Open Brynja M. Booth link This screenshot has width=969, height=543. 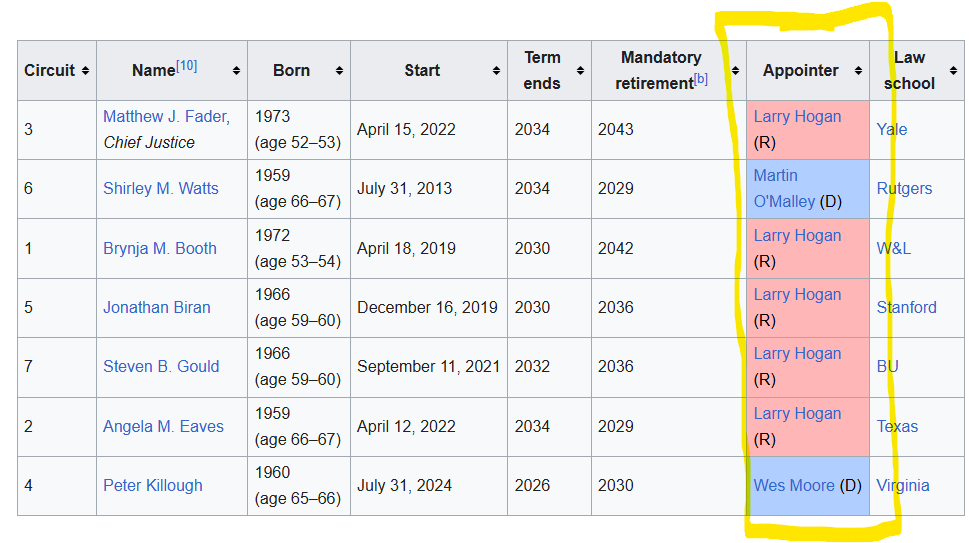click(159, 248)
